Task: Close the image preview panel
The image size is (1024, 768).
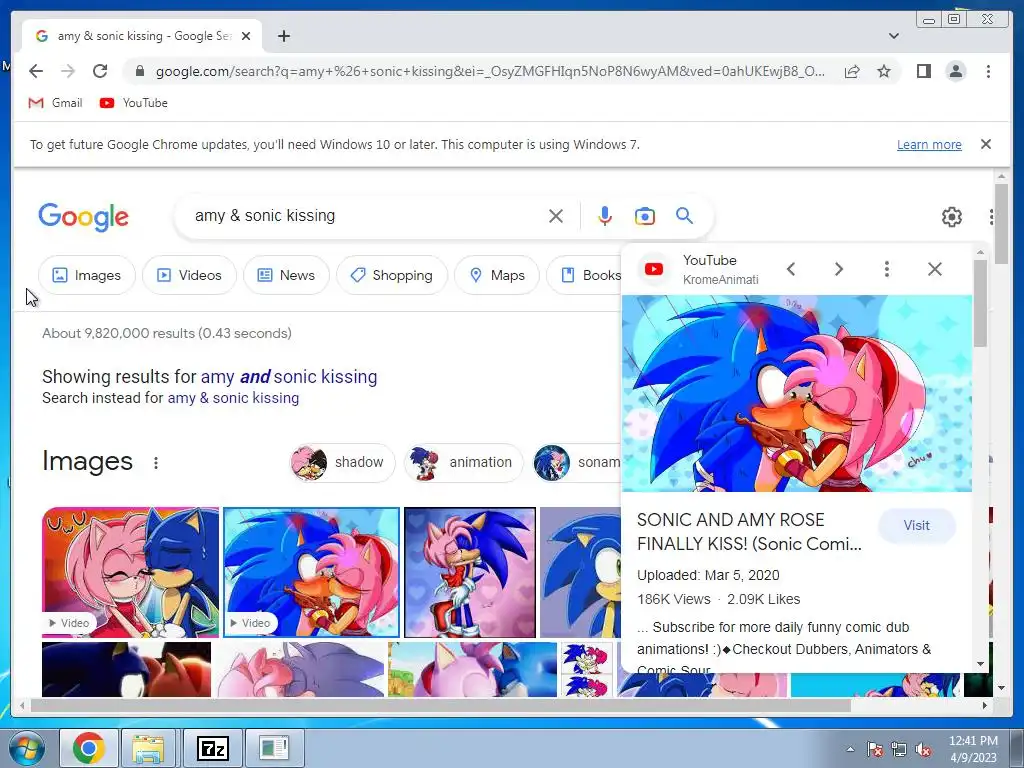Action: pos(935,269)
